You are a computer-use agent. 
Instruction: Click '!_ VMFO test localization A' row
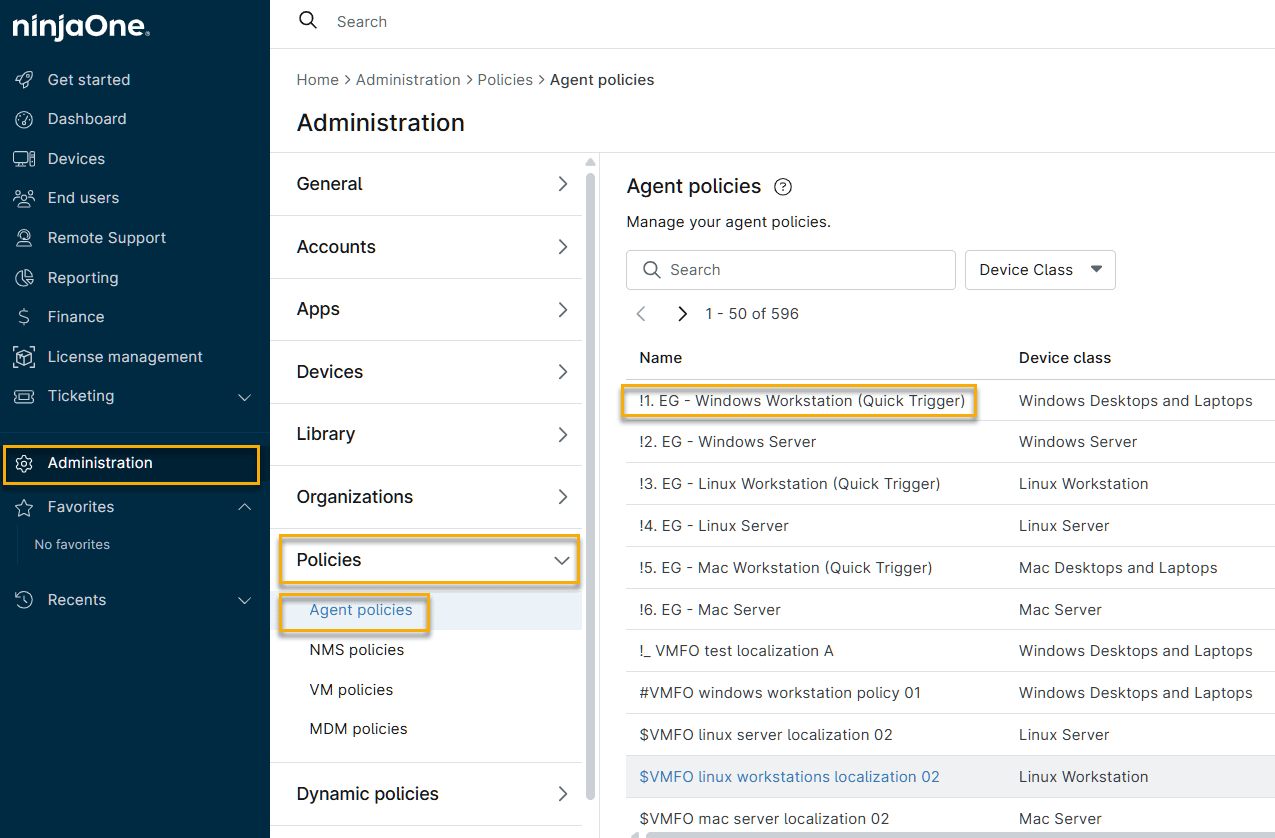(x=736, y=651)
